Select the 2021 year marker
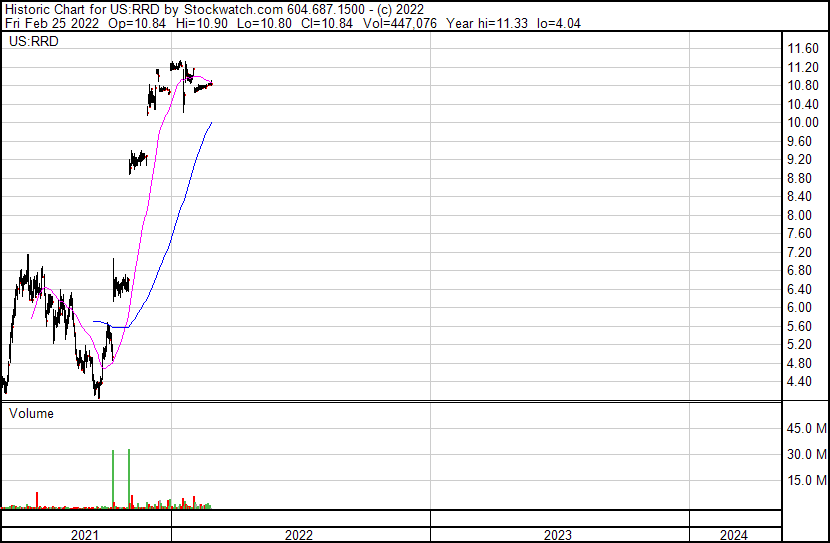830x543 pixels. [85, 535]
